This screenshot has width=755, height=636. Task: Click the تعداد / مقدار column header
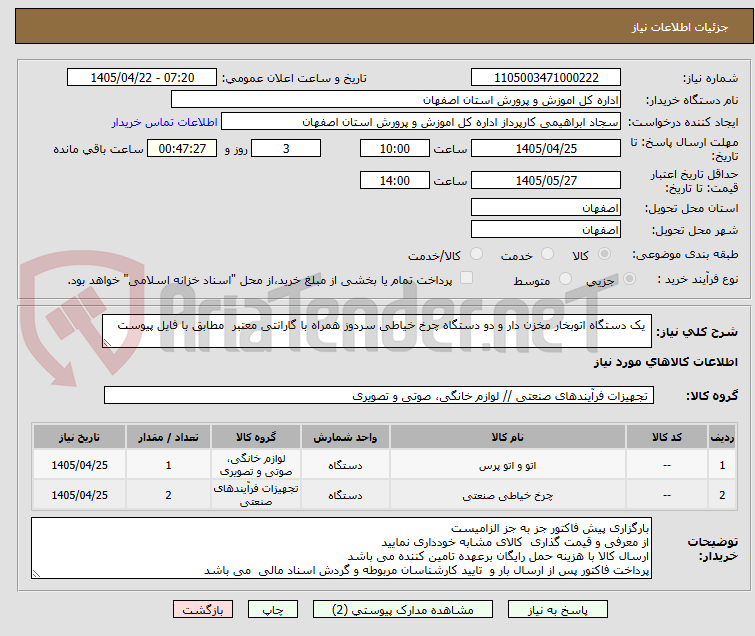point(168,437)
